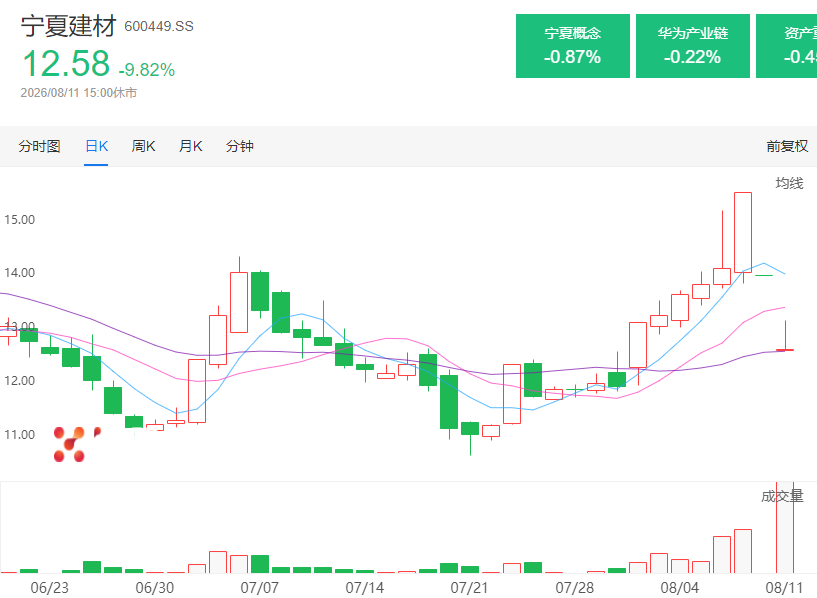The width and height of the screenshot is (817, 598).
Task: Click the -0.22% value on 华为产业链 card
Action: coord(692,57)
